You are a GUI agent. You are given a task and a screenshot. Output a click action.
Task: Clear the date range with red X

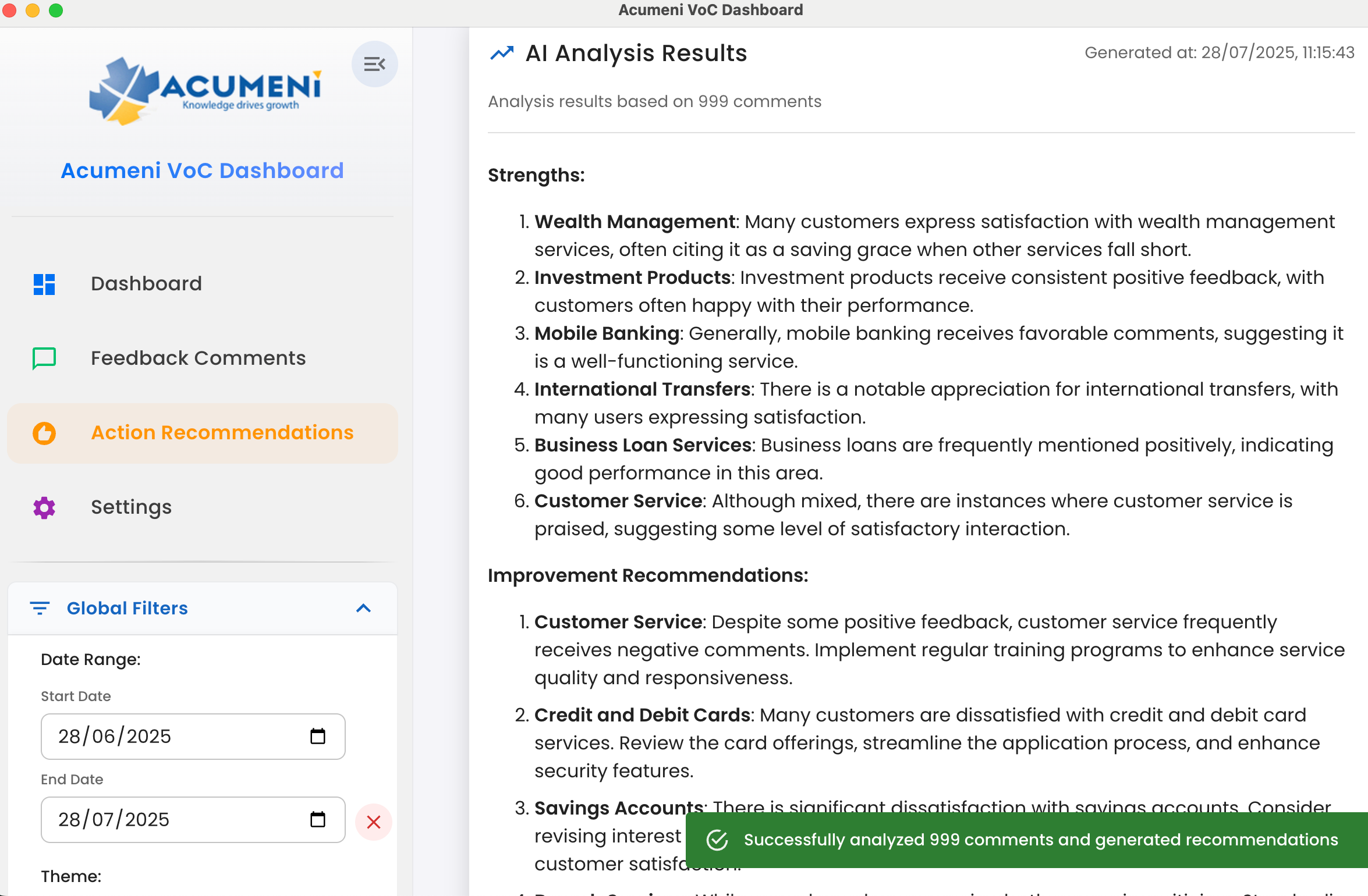[374, 822]
